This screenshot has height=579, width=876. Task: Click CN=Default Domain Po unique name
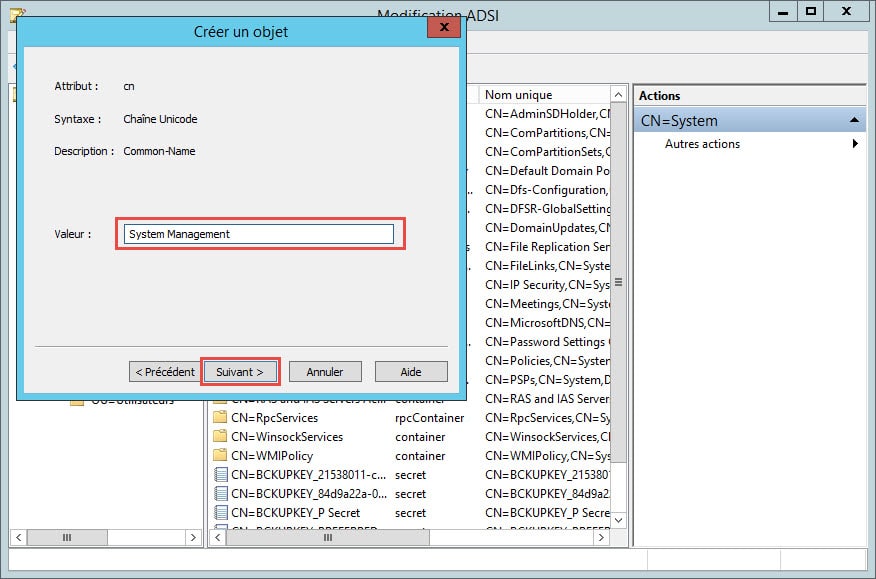pos(548,170)
